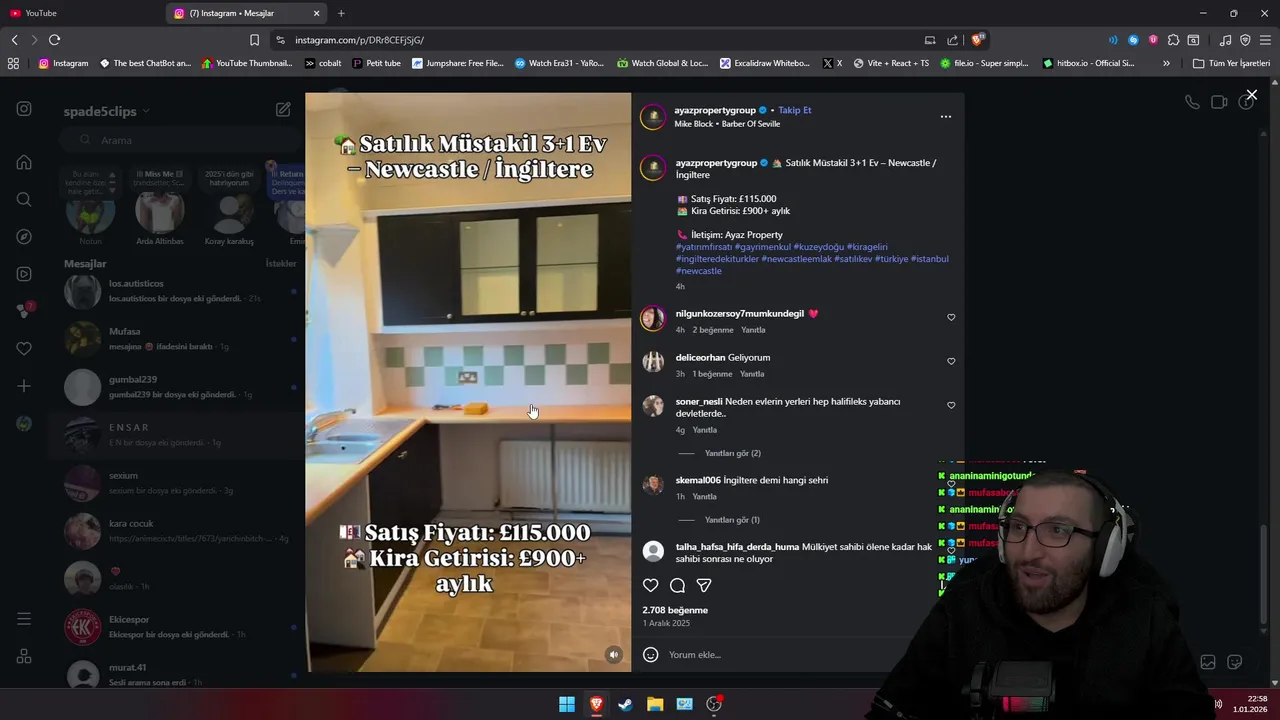Reply to skemal006's comment
This screenshot has height=720, width=1280.
click(705, 497)
